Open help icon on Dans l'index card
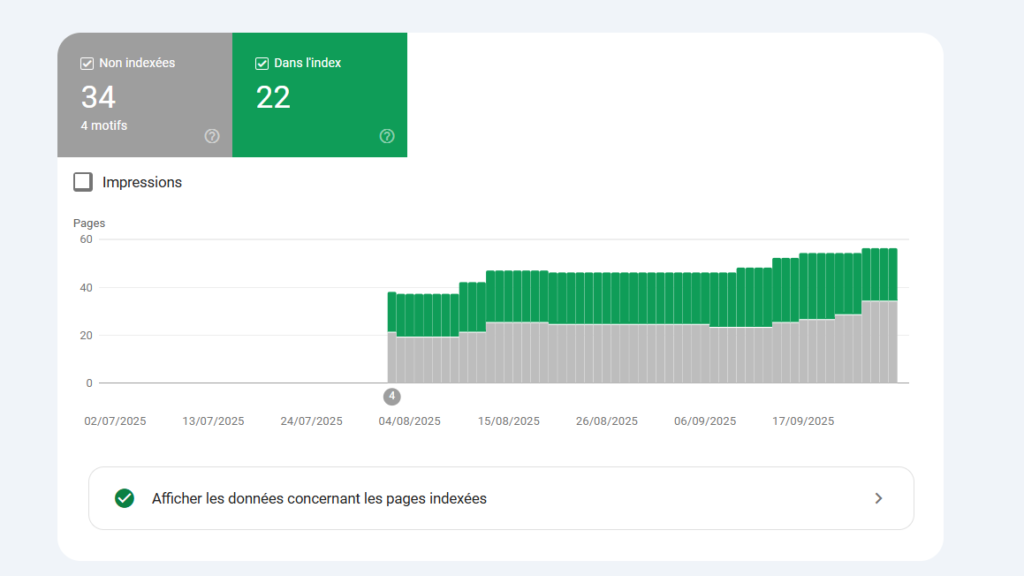The image size is (1024, 576). (x=387, y=136)
